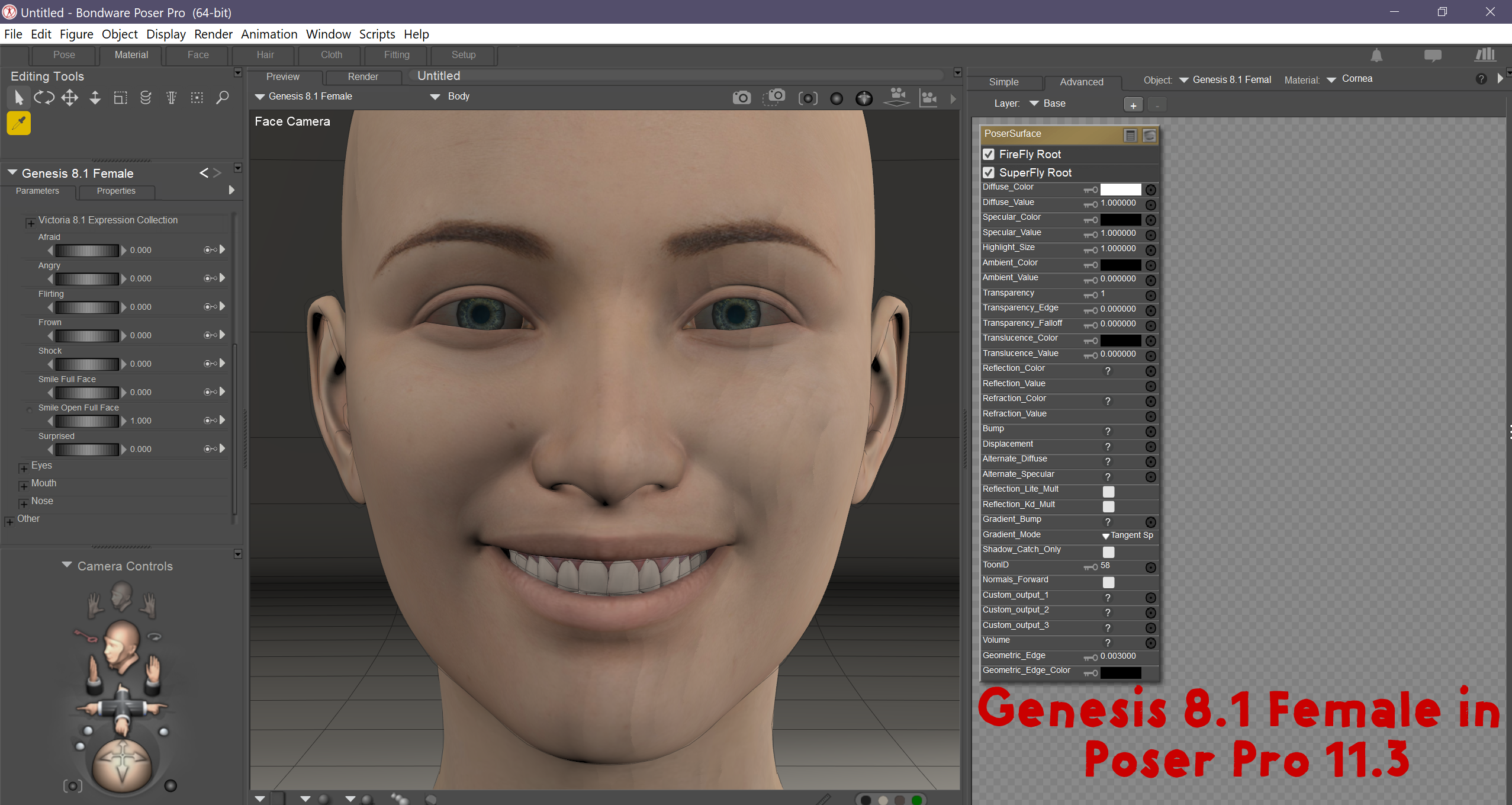The width and height of the screenshot is (1512, 805).
Task: Collapse the Victoria 8.1 Expression Collection group
Action: pos(31,223)
